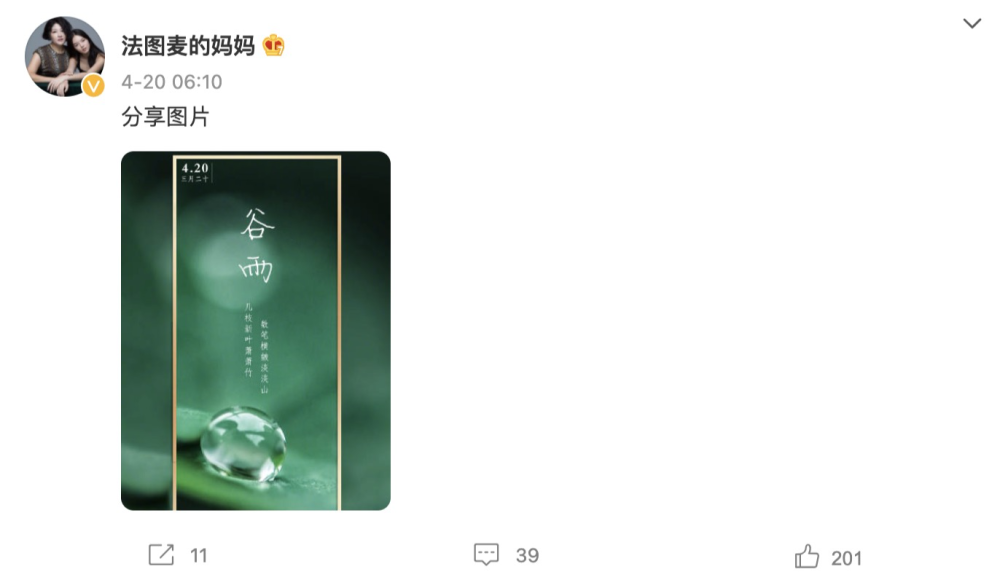1000x580 pixels.
Task: Click the gold frame of poster image
Action: (x=340, y=332)
